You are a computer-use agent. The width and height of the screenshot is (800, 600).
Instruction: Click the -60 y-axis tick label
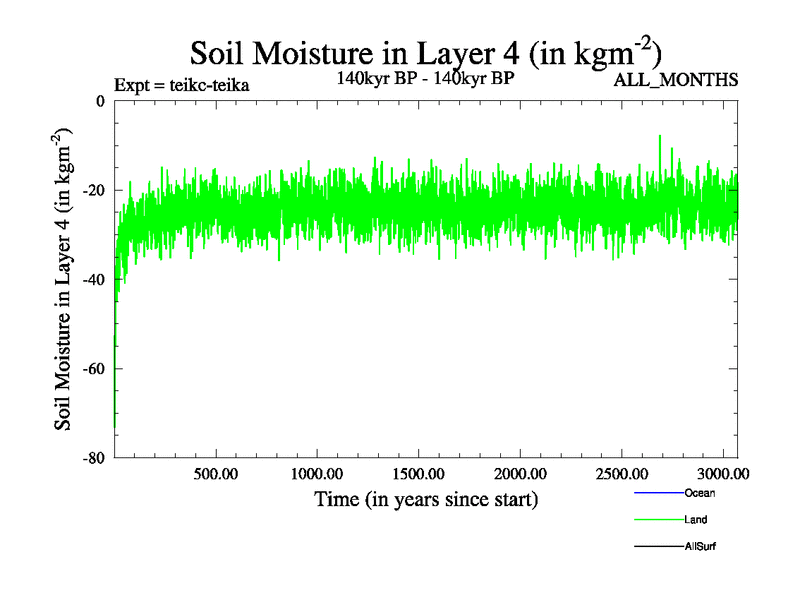94,369
